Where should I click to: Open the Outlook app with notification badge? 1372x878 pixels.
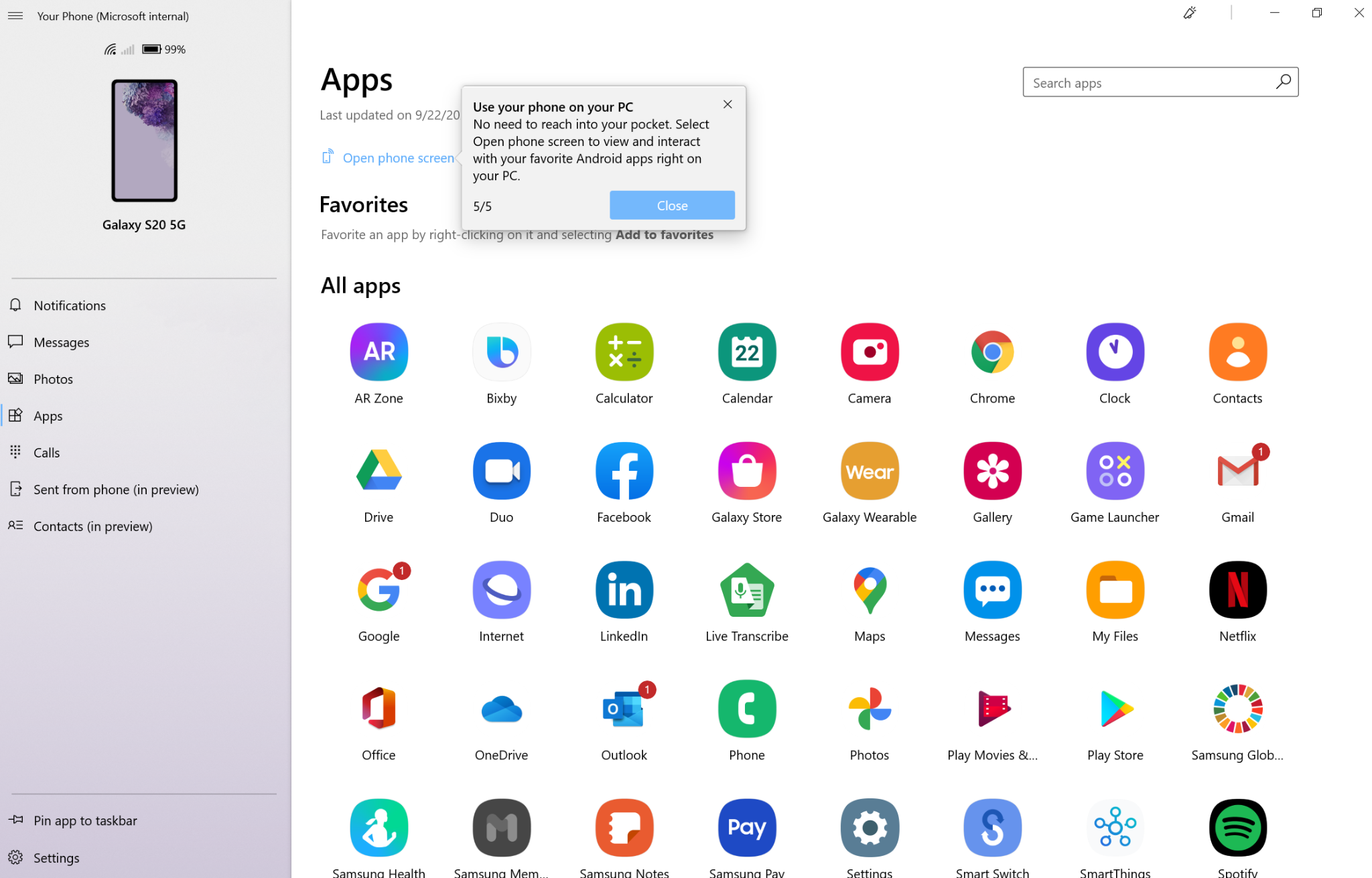tap(624, 709)
